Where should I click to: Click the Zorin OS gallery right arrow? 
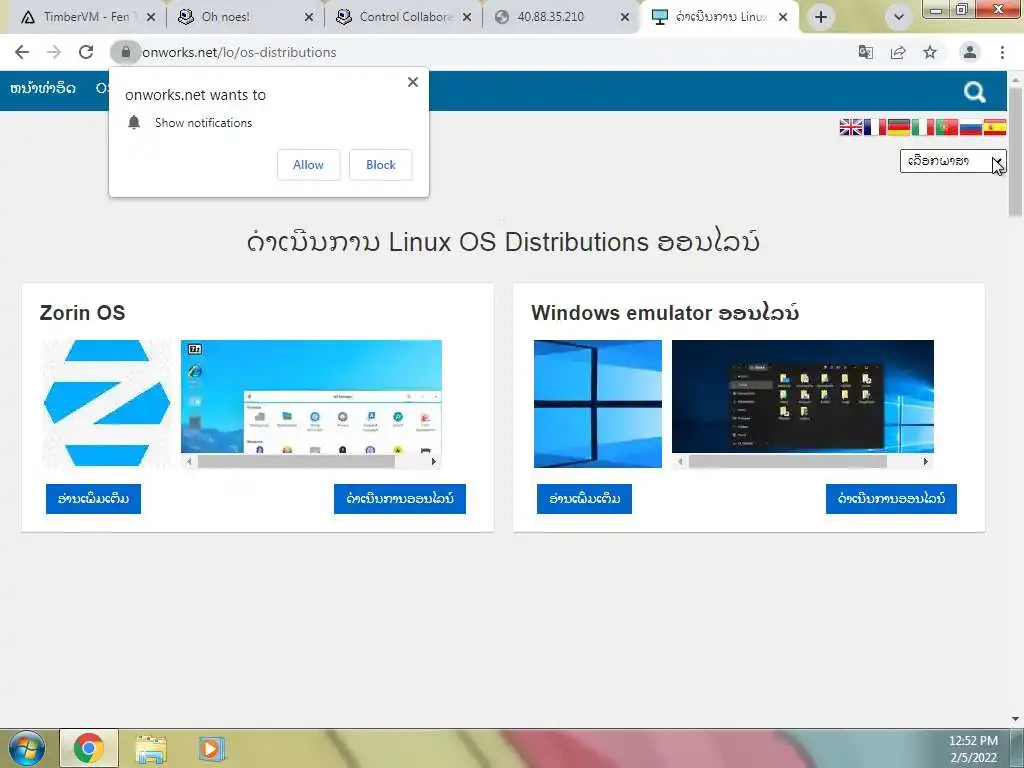[x=434, y=462]
